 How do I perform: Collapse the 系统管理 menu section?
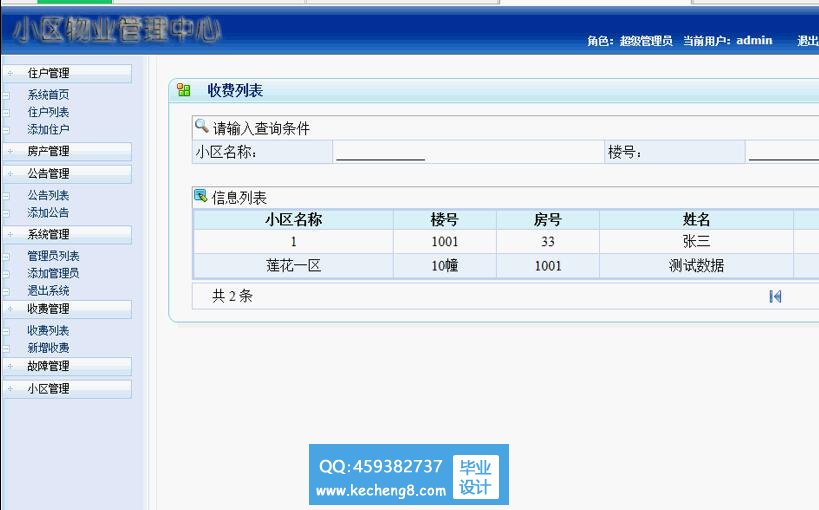point(67,235)
